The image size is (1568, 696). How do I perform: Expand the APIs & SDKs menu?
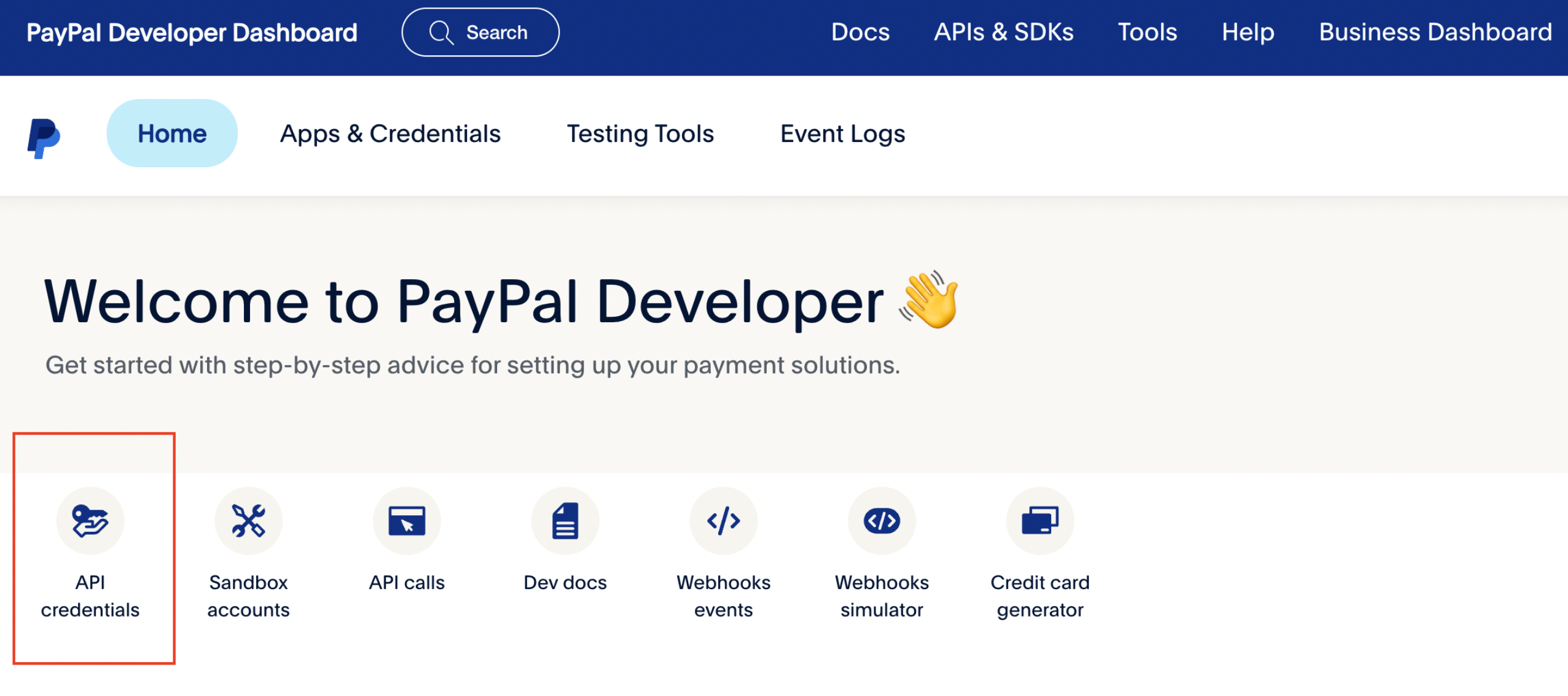click(1003, 32)
